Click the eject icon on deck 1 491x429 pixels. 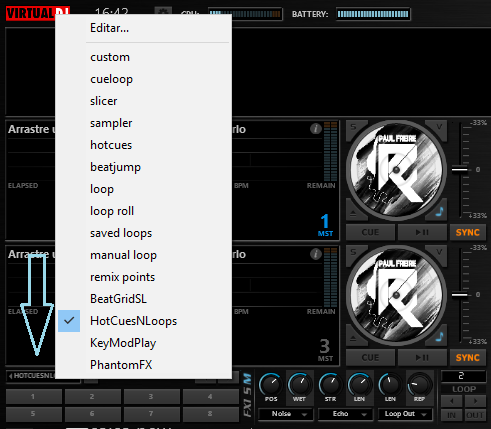click(353, 213)
